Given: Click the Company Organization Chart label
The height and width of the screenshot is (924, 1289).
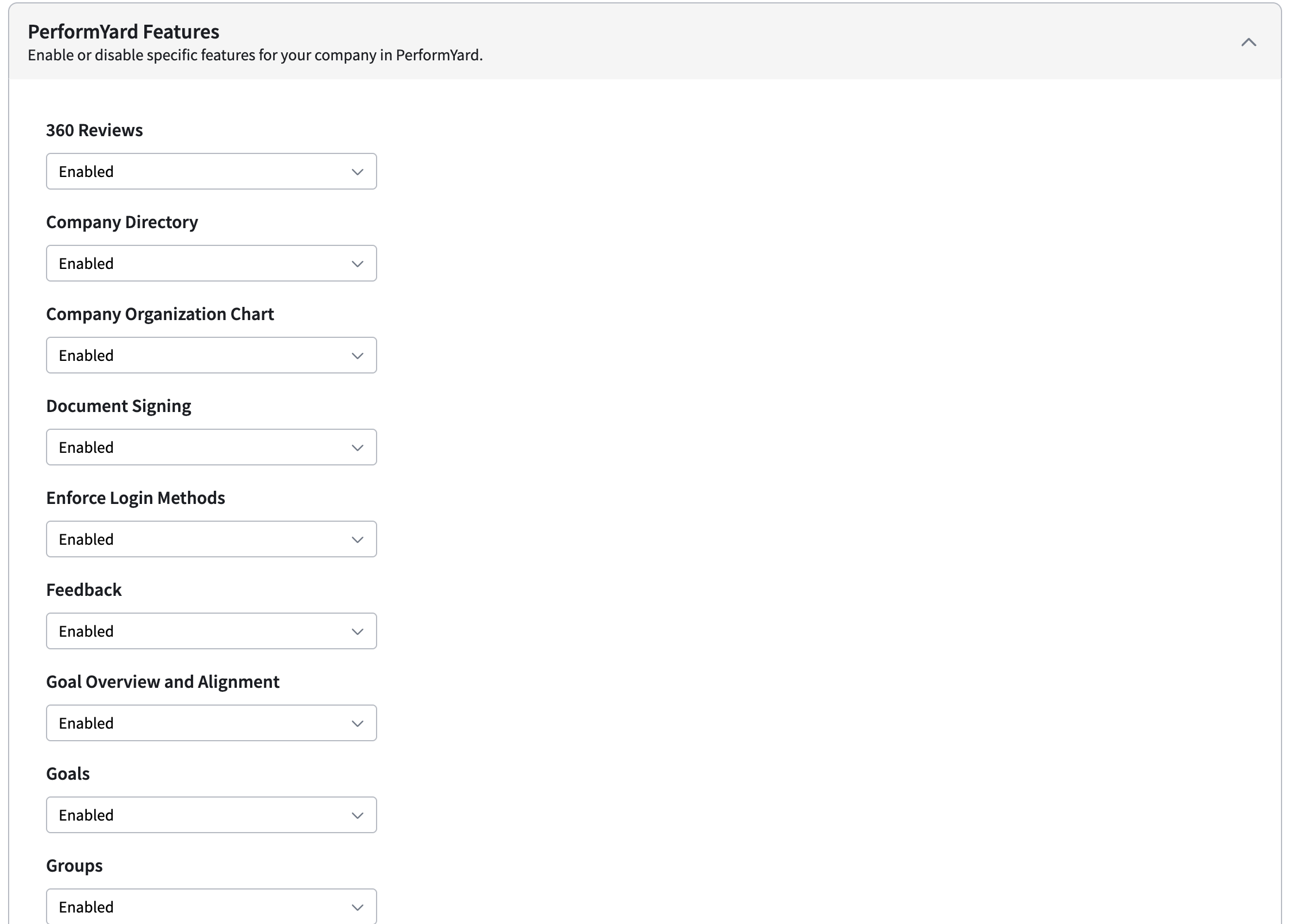Looking at the screenshot, I should 160,314.
